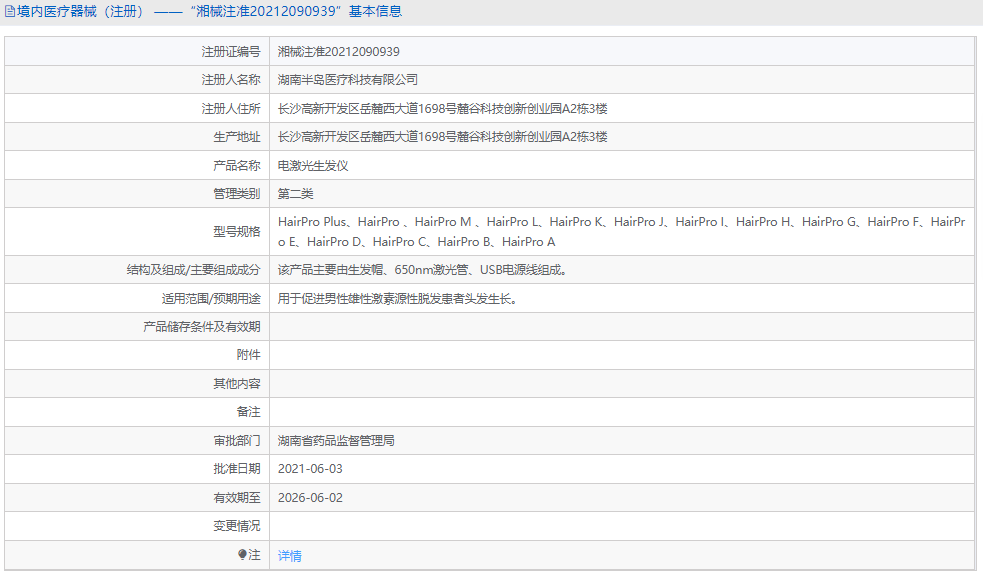This screenshot has height=576, width=983.
Task: Click the 附件 label
Action: coord(248,355)
